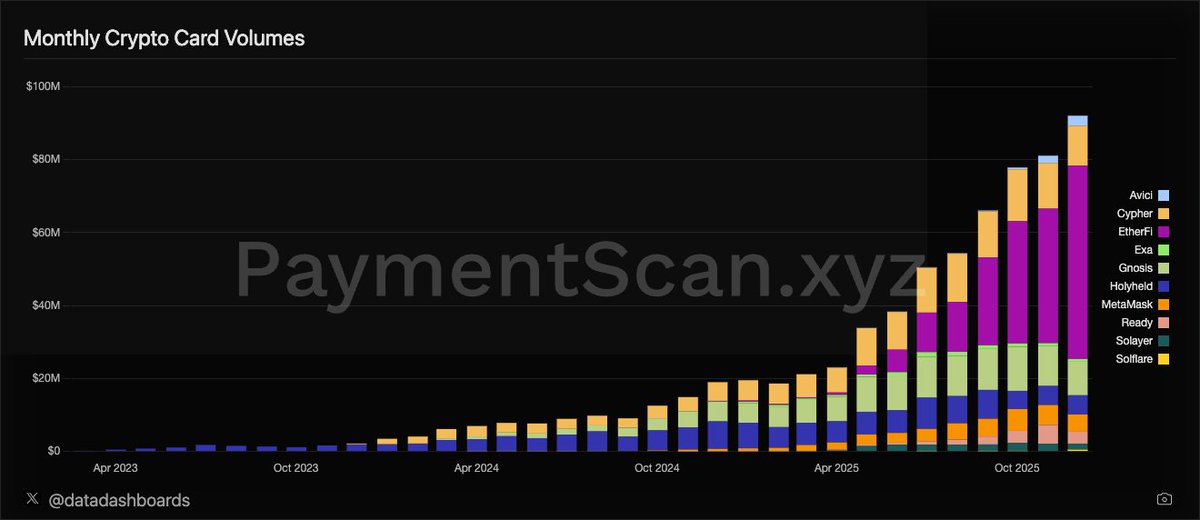Toggle the EtherFi series legend label

tap(1136, 231)
